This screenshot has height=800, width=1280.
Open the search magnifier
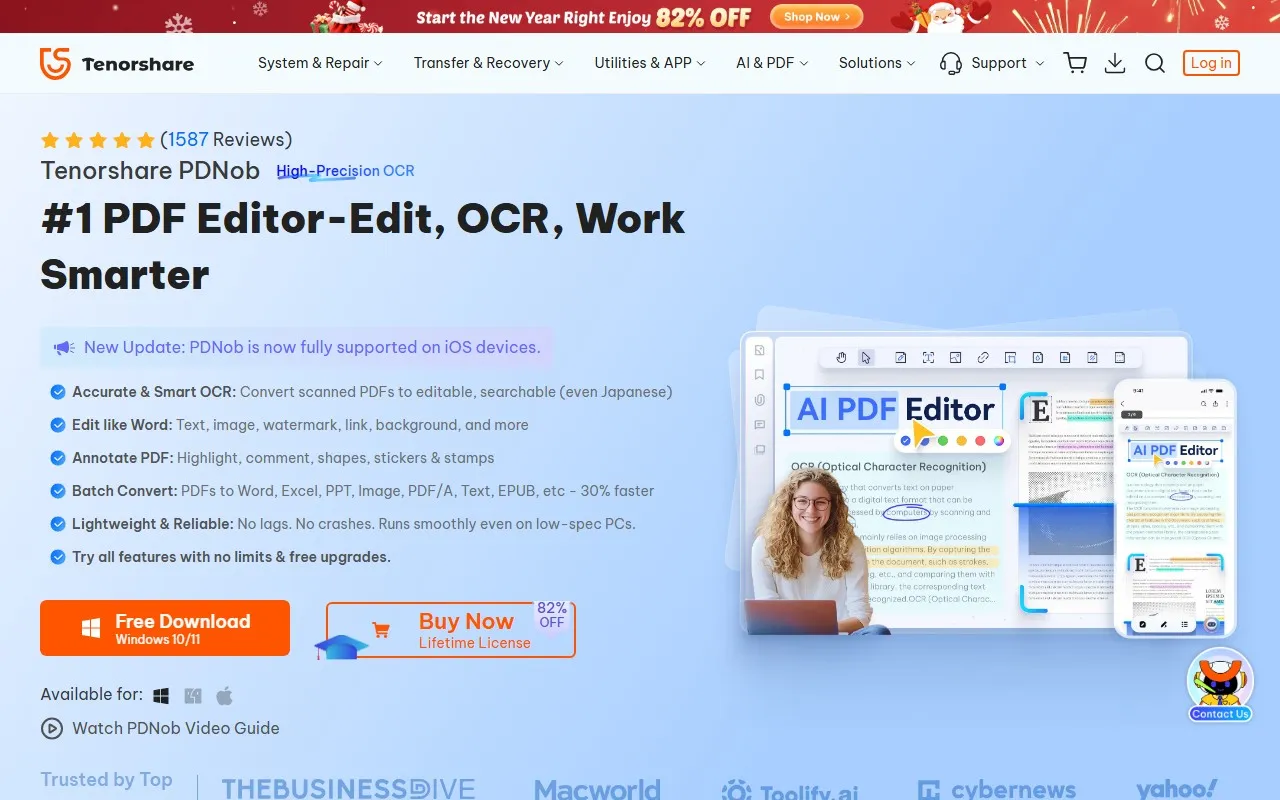click(x=1155, y=63)
